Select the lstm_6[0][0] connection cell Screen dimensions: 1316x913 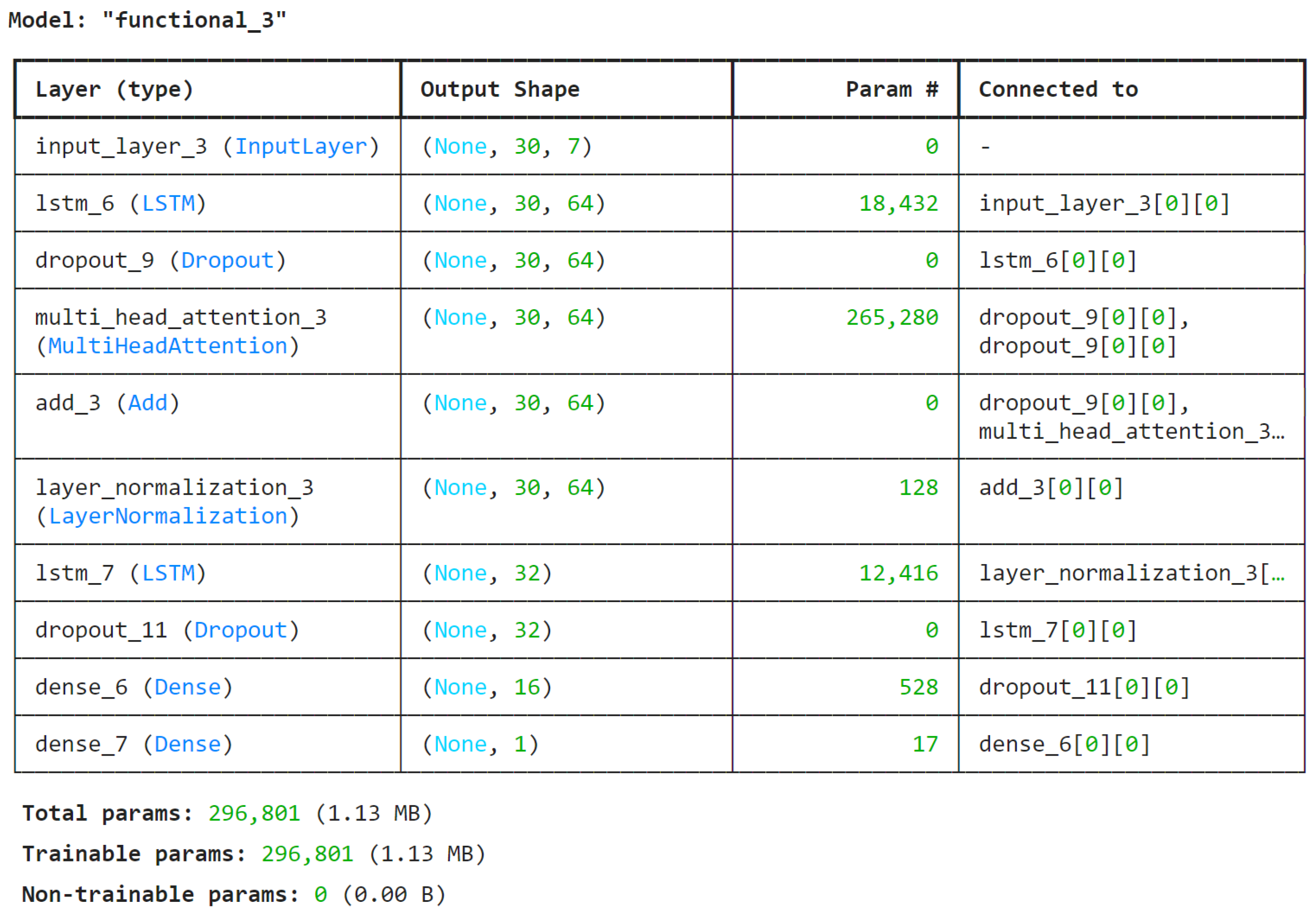[1059, 261]
